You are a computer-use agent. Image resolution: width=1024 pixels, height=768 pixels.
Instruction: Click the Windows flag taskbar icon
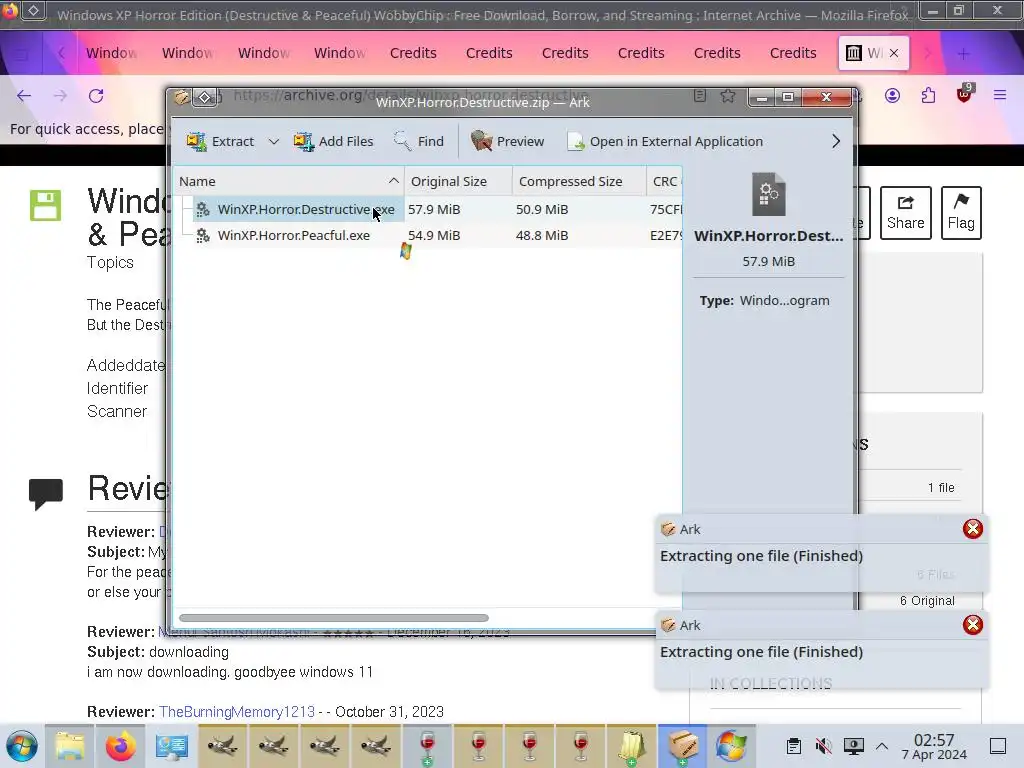point(732,746)
